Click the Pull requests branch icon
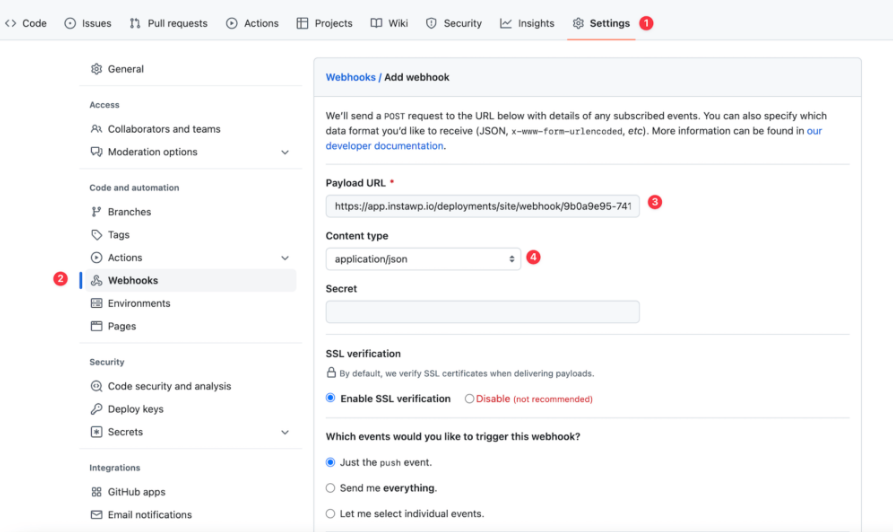The height and width of the screenshot is (532, 893). click(135, 23)
